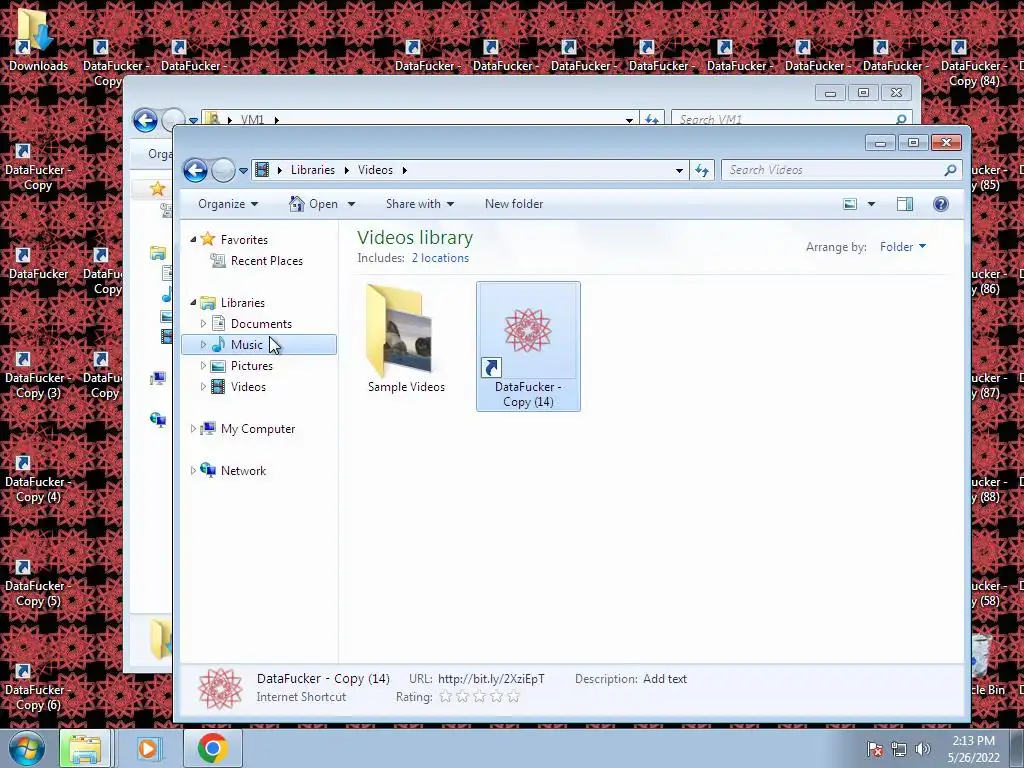This screenshot has height=768, width=1024.
Task: Select Documents library
Action: tap(261, 323)
